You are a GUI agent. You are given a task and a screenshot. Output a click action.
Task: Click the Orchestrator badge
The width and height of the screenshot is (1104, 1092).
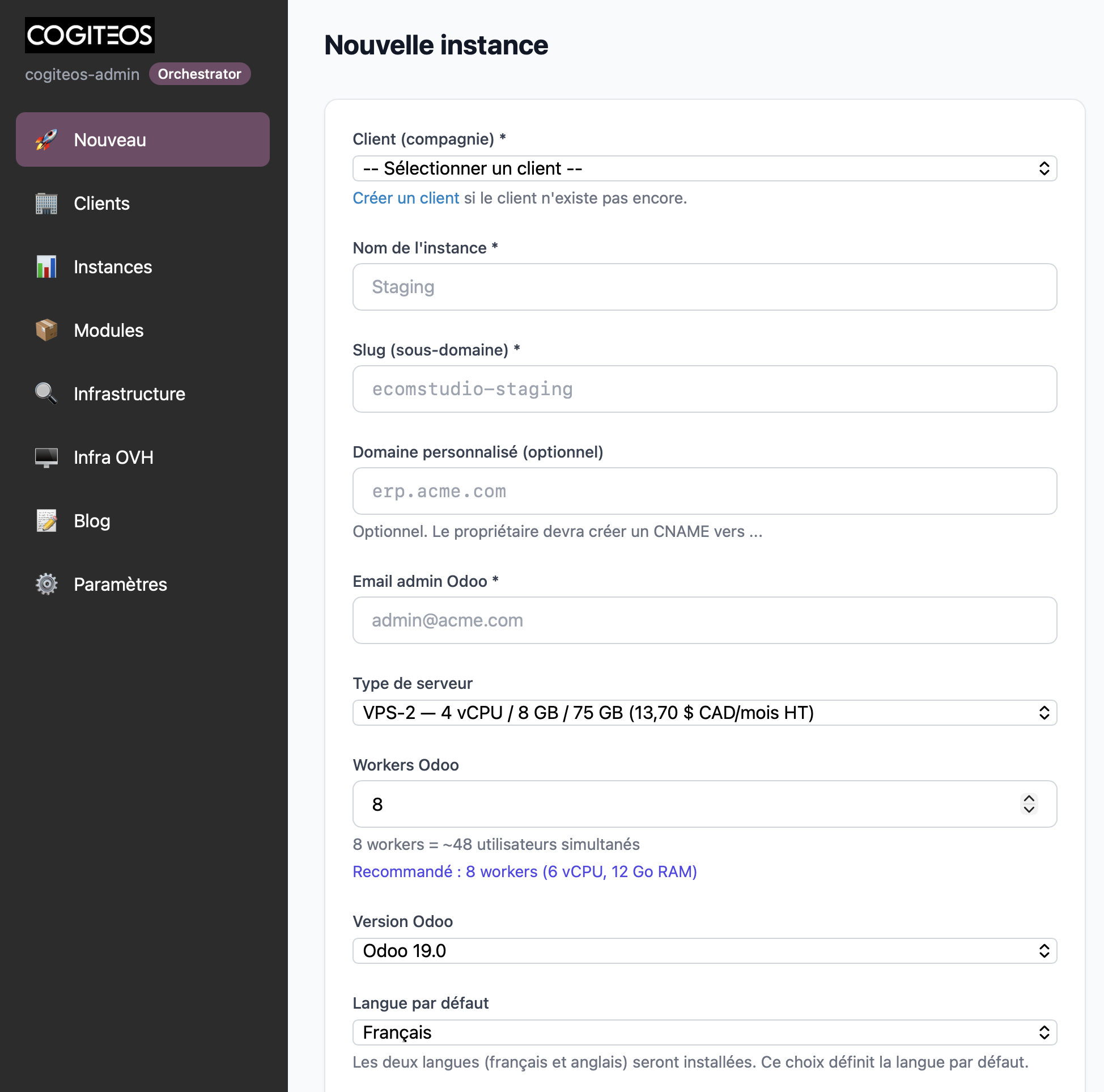coord(199,74)
